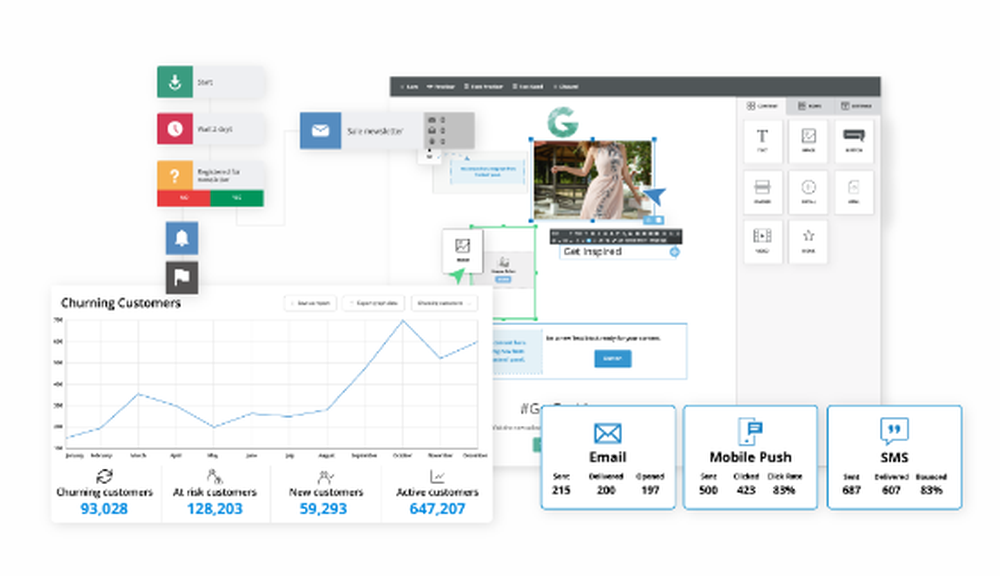The height and width of the screenshot is (576, 1000).
Task: Click the green G logo in email canvas
Action: coord(562,122)
